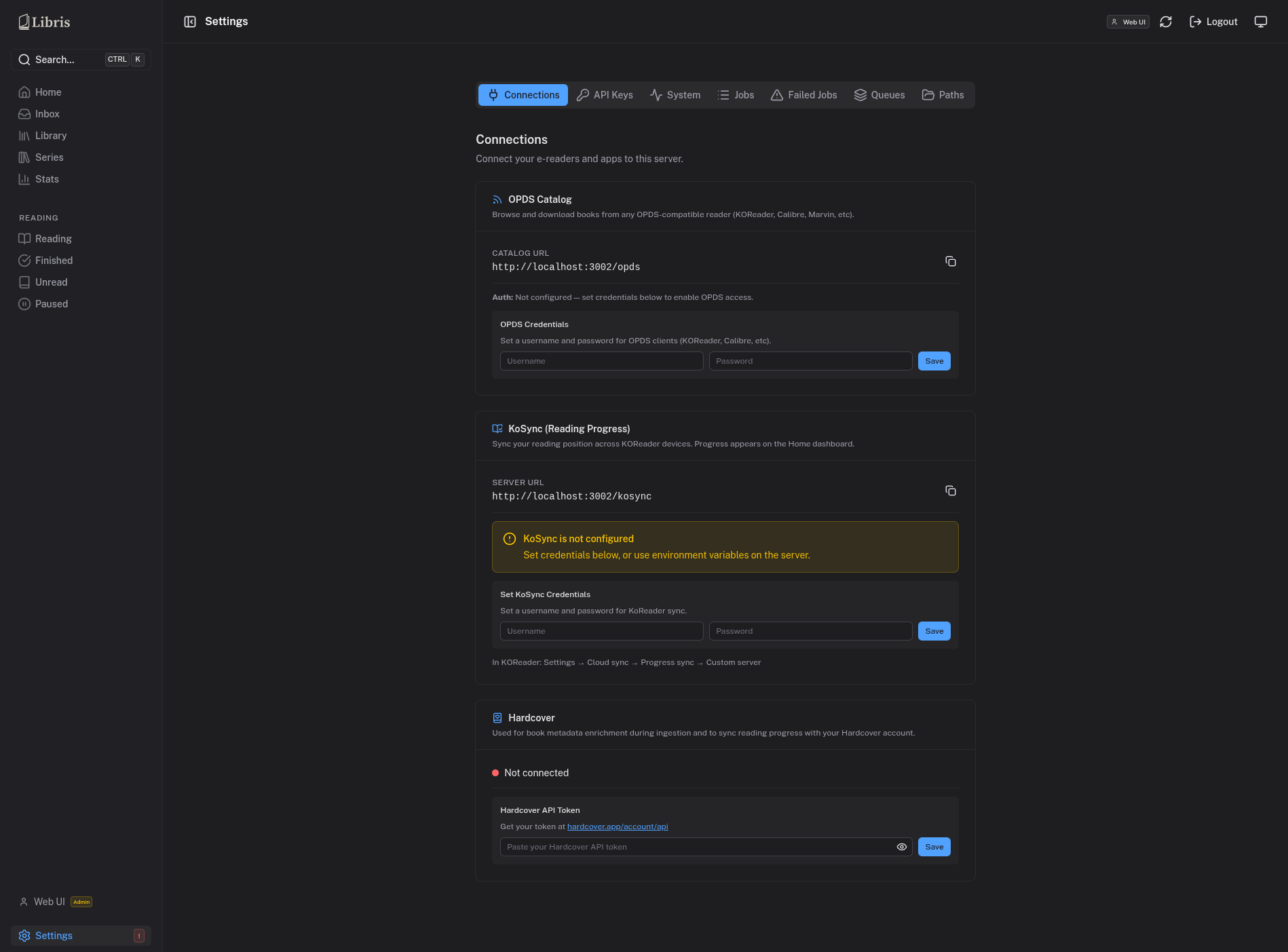1288x952 pixels.
Task: Open the Search box
Action: pyautogui.click(x=81, y=60)
